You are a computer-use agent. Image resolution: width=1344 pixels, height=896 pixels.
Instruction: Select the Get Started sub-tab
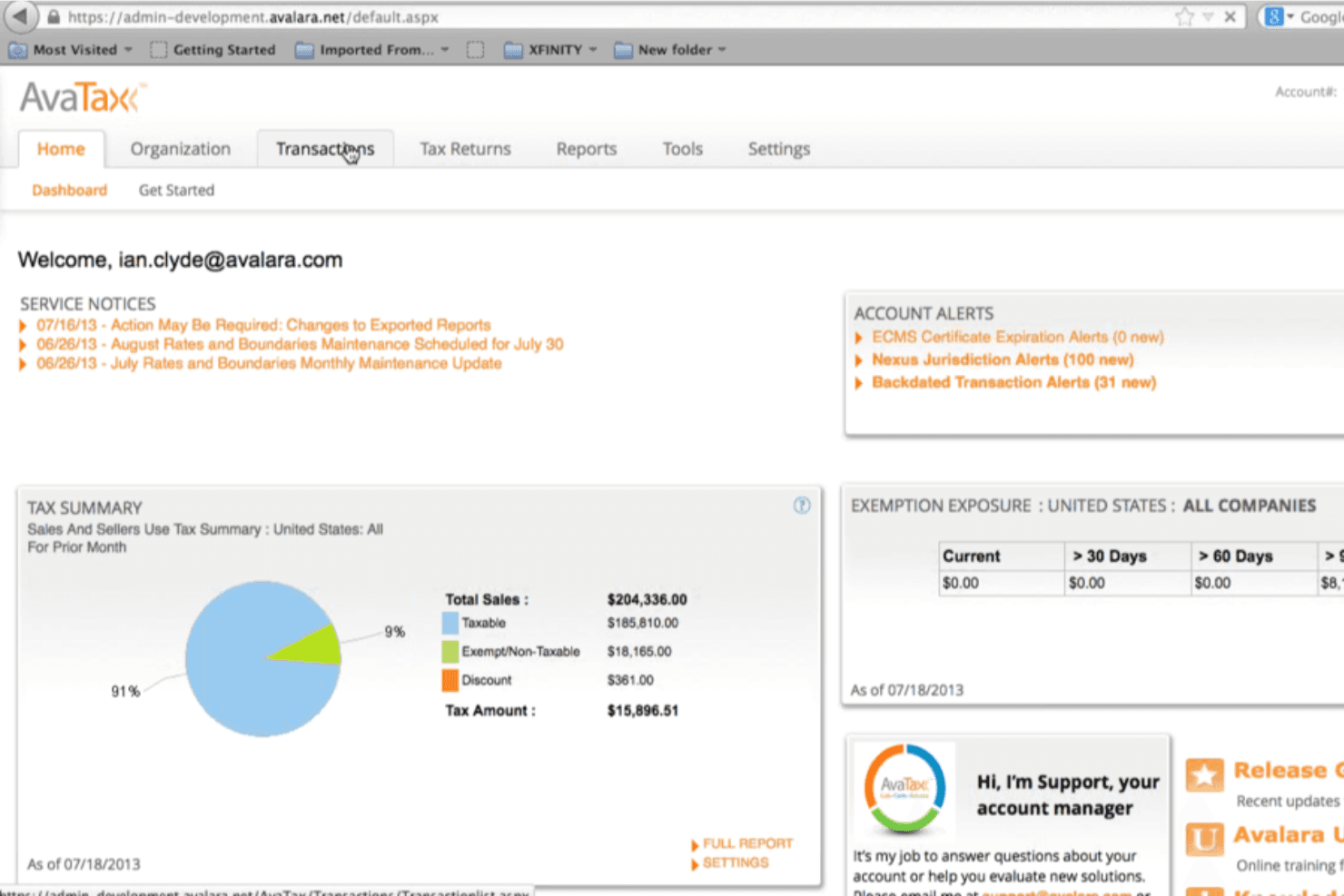176,190
